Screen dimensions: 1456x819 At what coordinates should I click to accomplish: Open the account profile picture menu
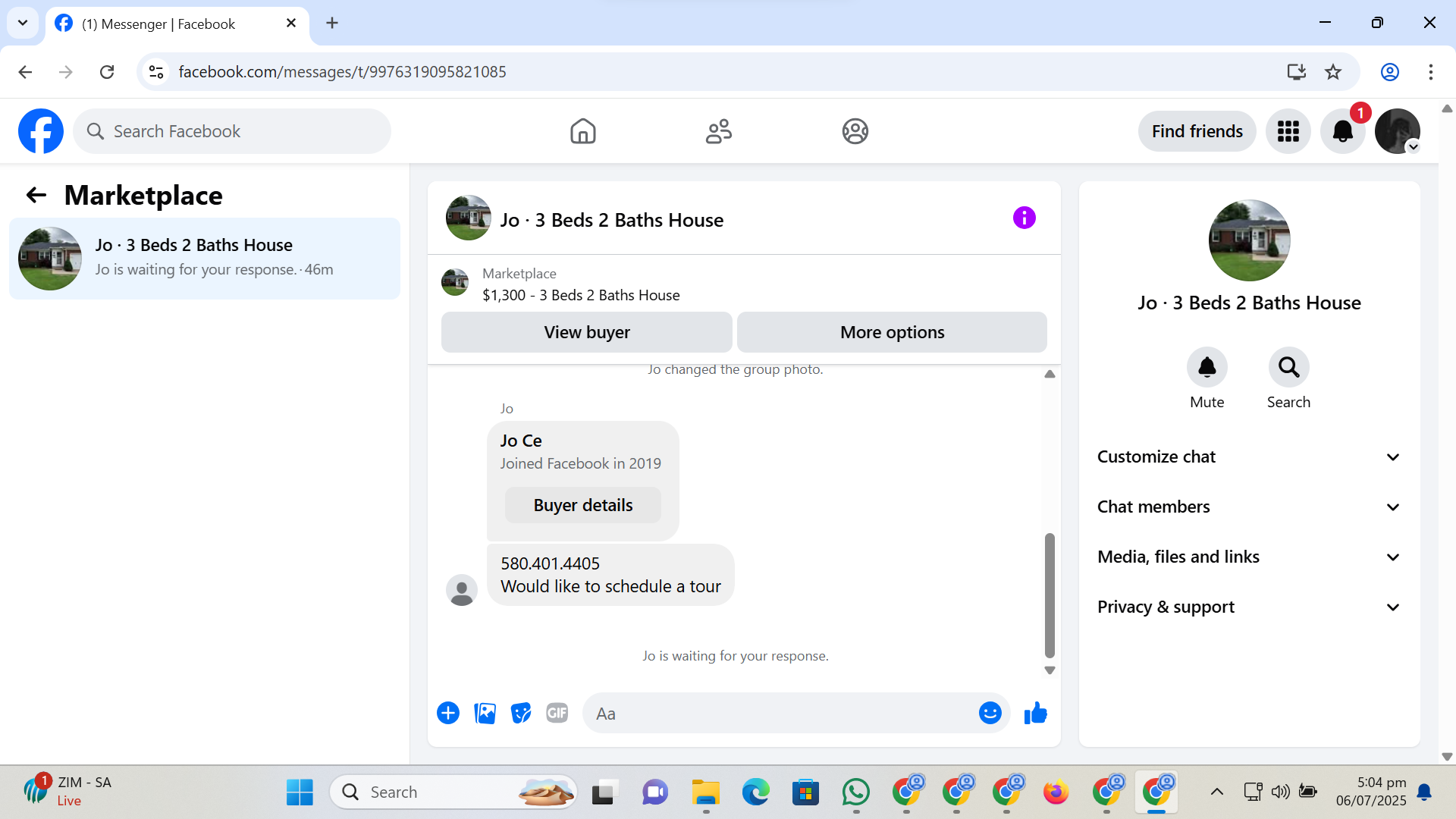(x=1398, y=131)
